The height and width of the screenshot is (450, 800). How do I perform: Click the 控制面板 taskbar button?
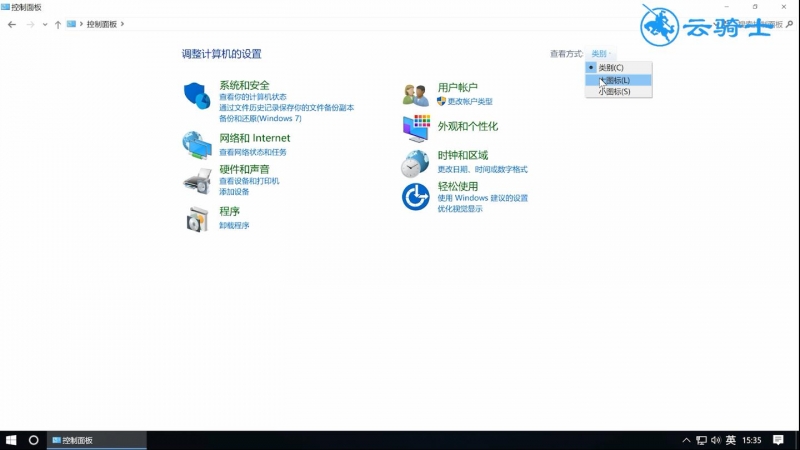click(96, 440)
